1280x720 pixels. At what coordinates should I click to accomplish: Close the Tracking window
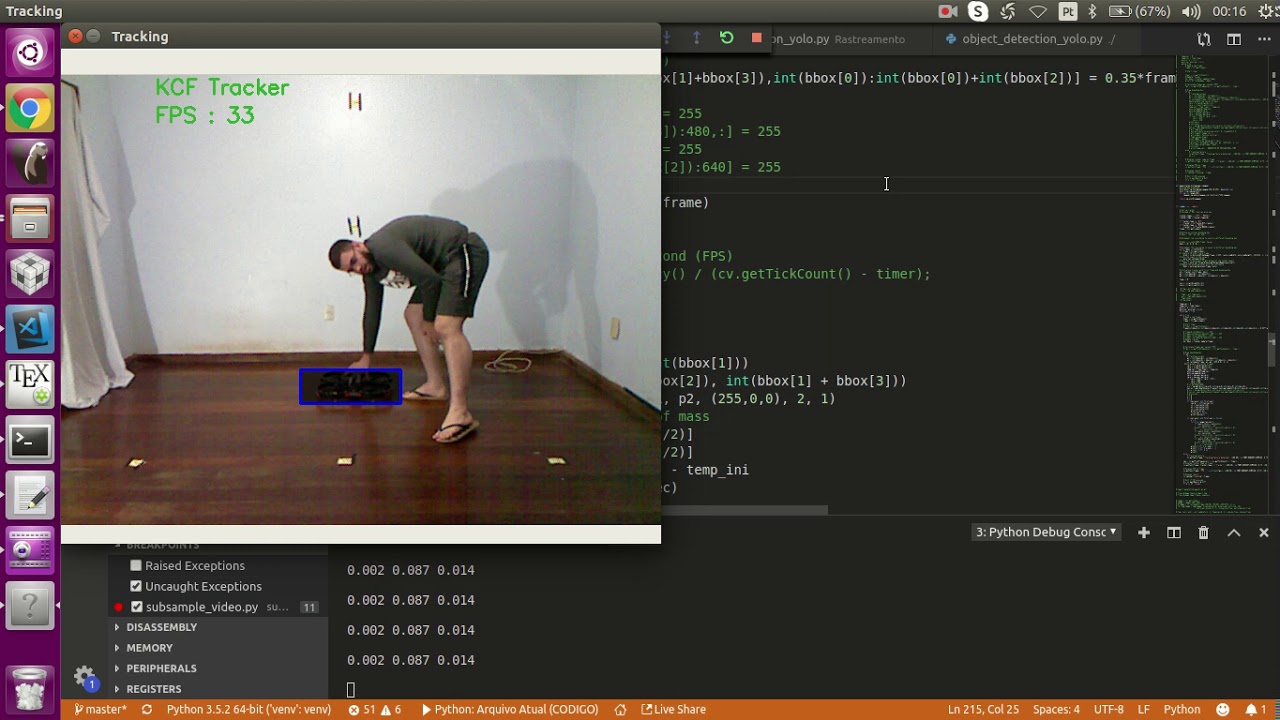75,36
